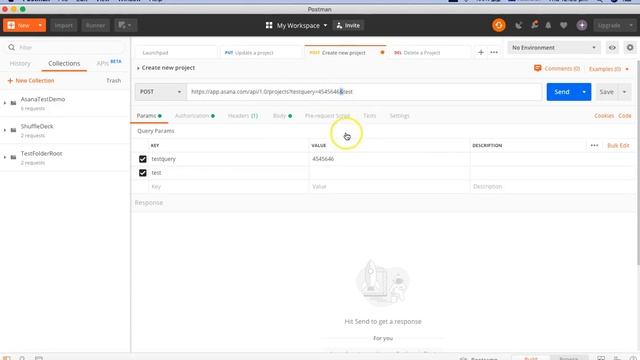Screen dimensions: 640x360
Task: Open the Cookies link
Action: tap(604, 116)
